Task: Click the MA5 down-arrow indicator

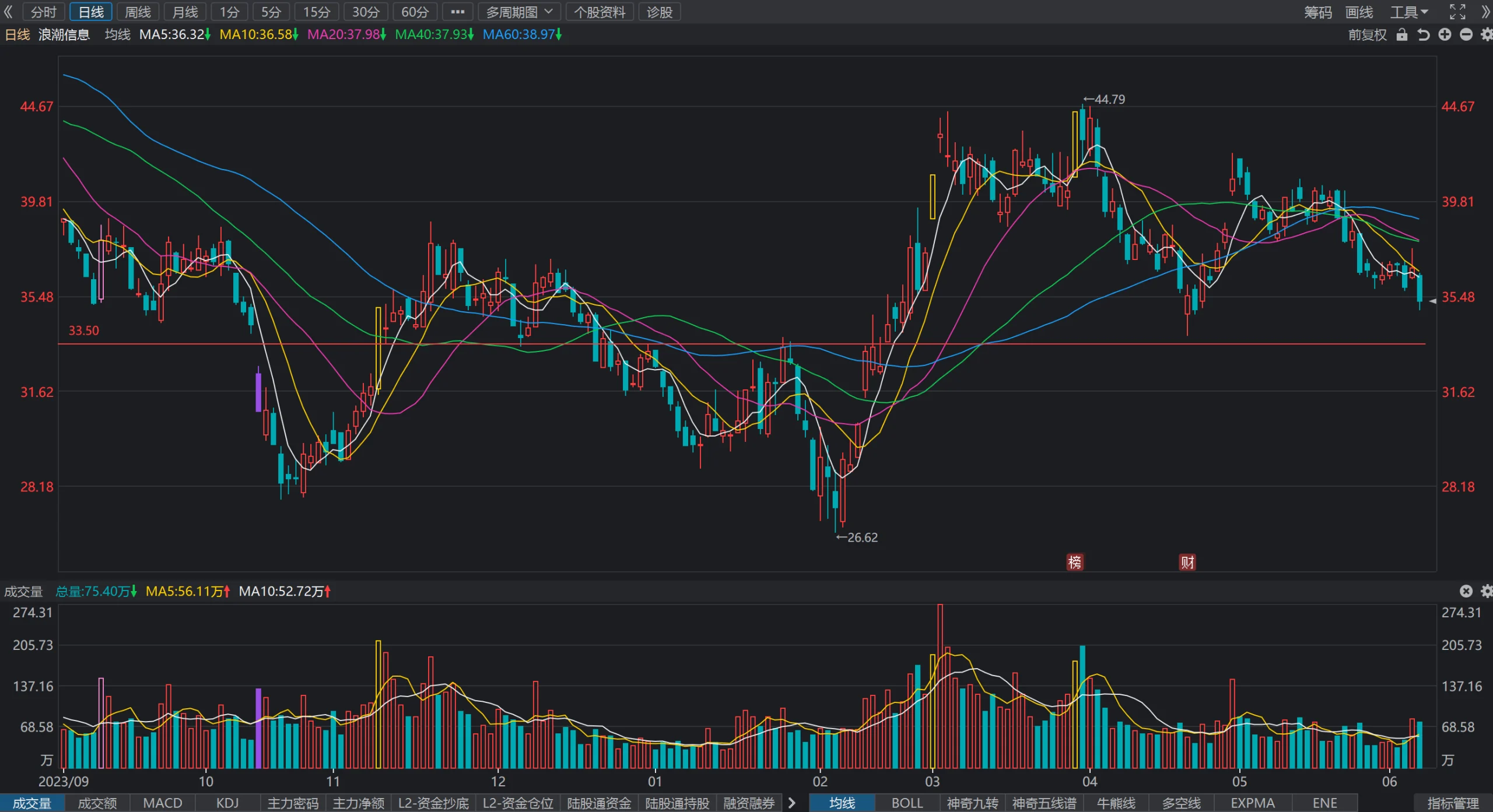Action: [x=207, y=35]
